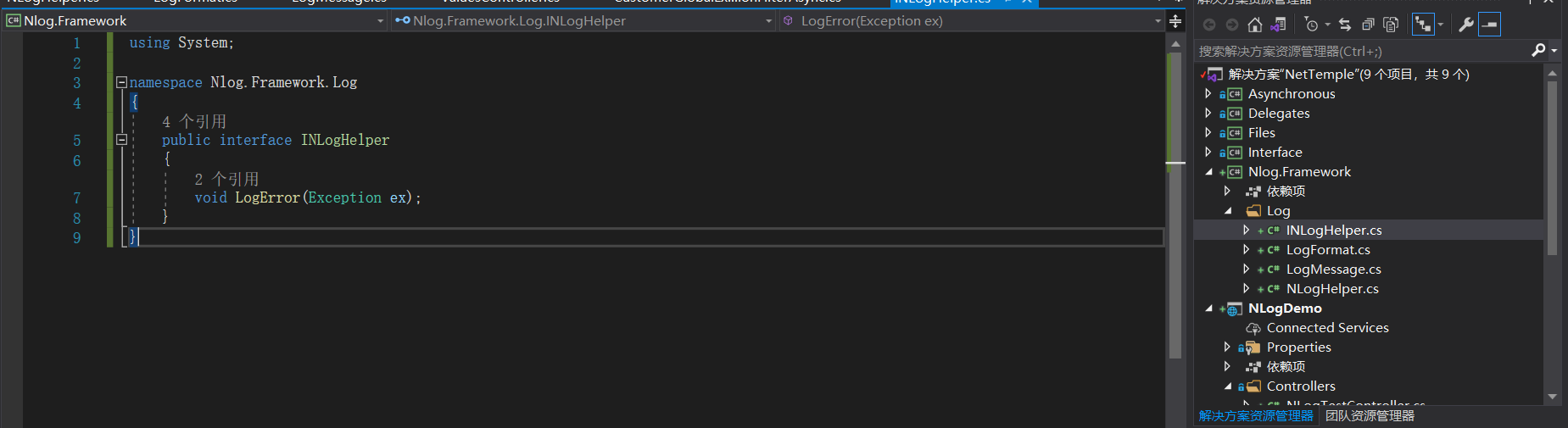
Task: Switch between solutions and folder views icon
Action: (x=1278, y=25)
